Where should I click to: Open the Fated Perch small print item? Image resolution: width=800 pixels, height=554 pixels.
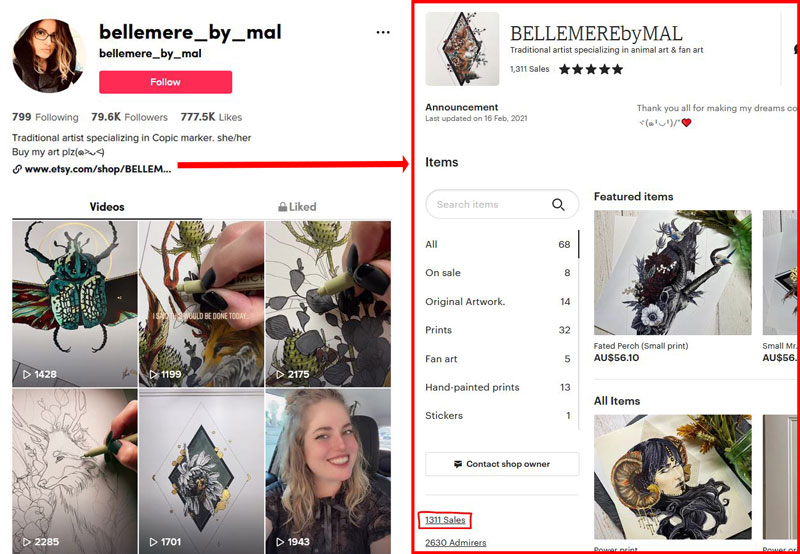[672, 286]
